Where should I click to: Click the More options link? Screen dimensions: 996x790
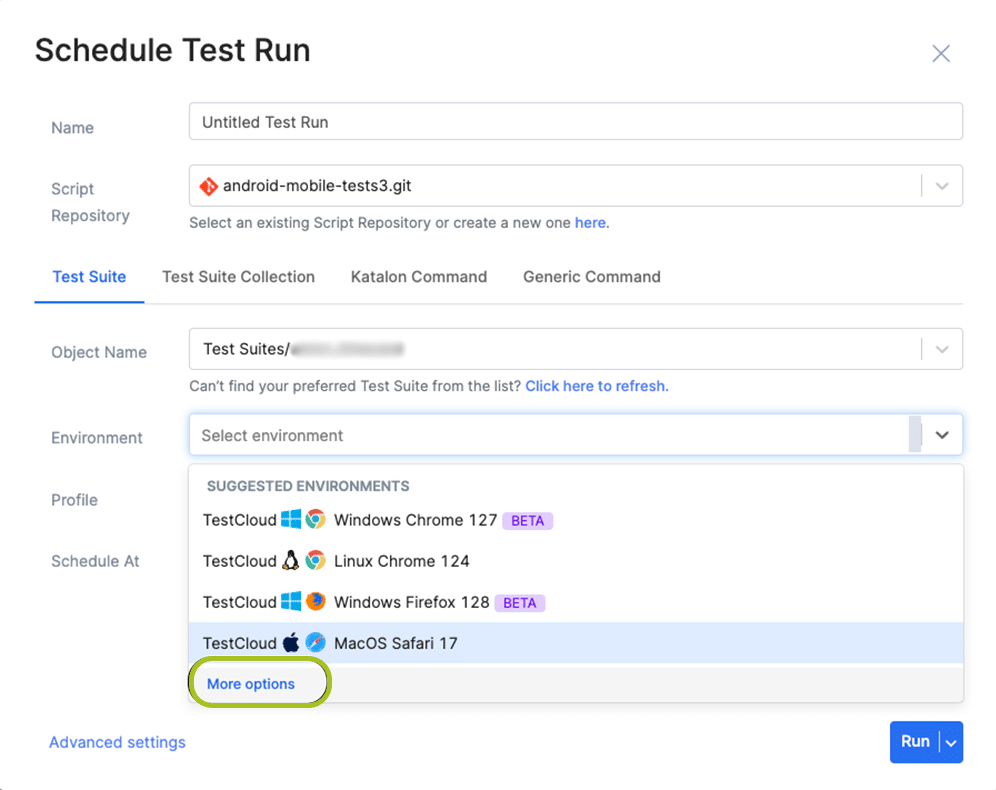tap(251, 684)
